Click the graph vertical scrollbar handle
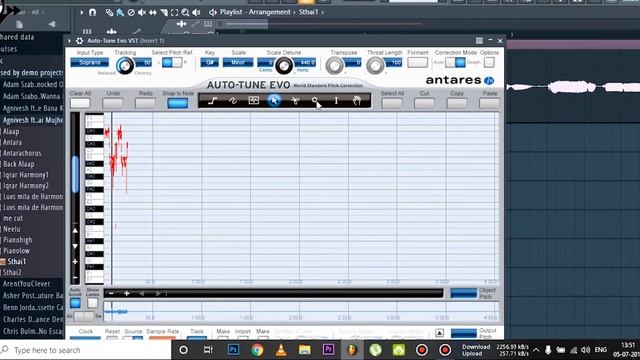This screenshot has height=360, width=640. [75, 174]
